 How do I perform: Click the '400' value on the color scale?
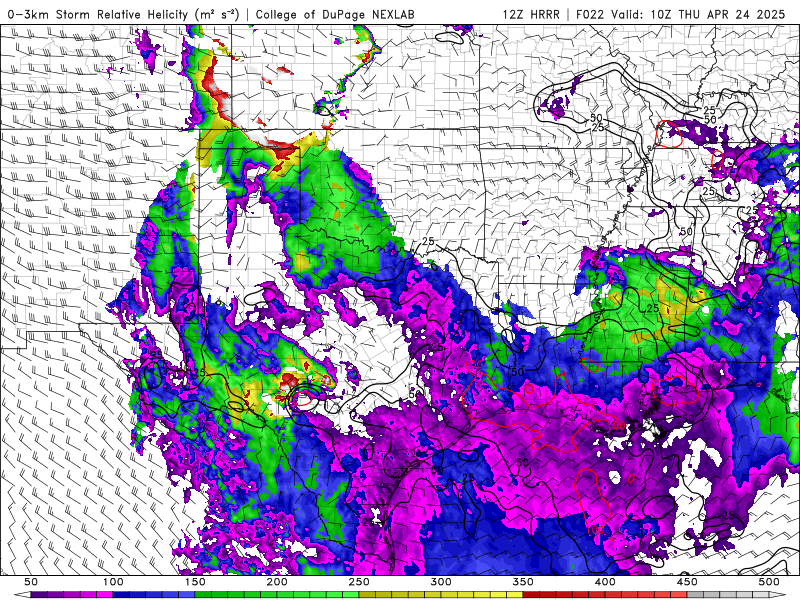pyautogui.click(x=605, y=582)
